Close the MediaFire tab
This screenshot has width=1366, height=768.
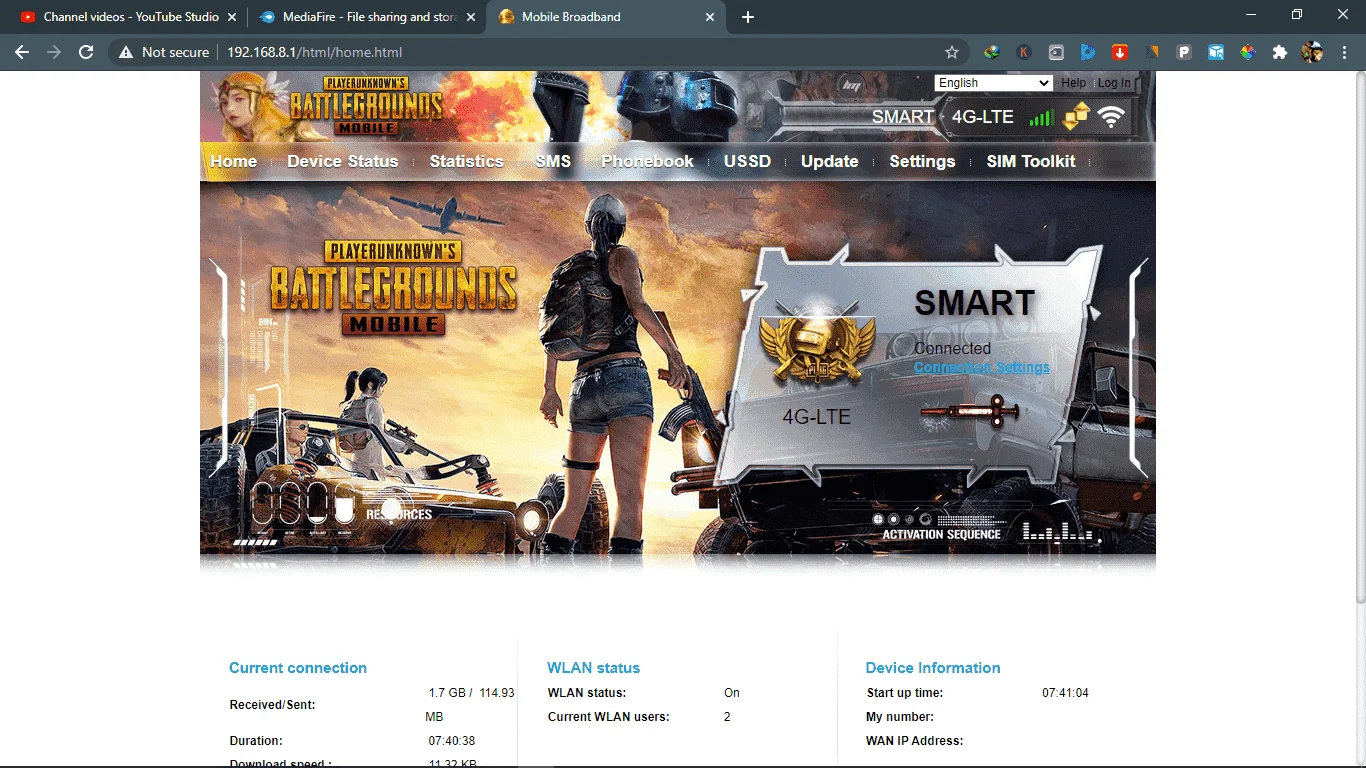pyautogui.click(x=471, y=17)
